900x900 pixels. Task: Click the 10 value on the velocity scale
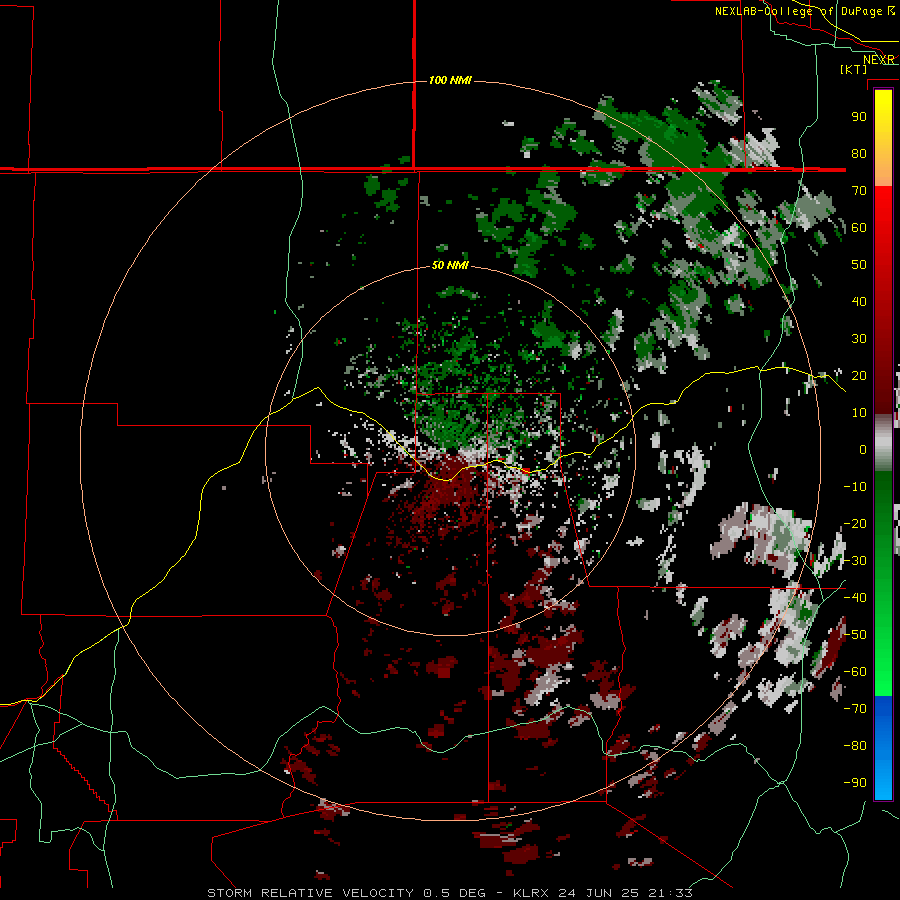coord(859,413)
